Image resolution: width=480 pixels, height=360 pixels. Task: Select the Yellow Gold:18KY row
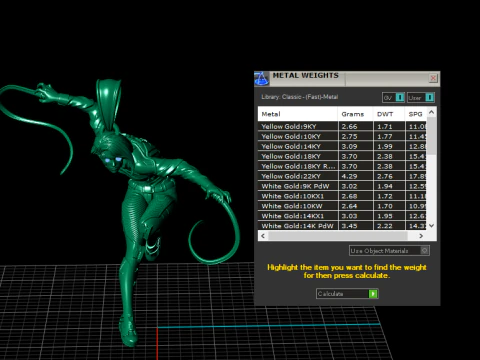point(342,156)
